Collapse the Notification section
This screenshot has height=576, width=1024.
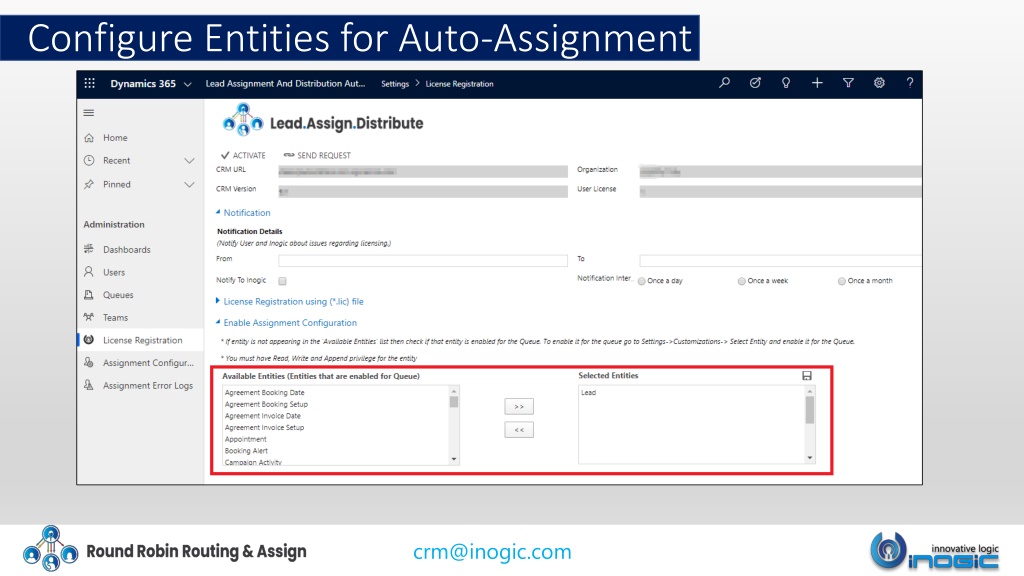[243, 213]
